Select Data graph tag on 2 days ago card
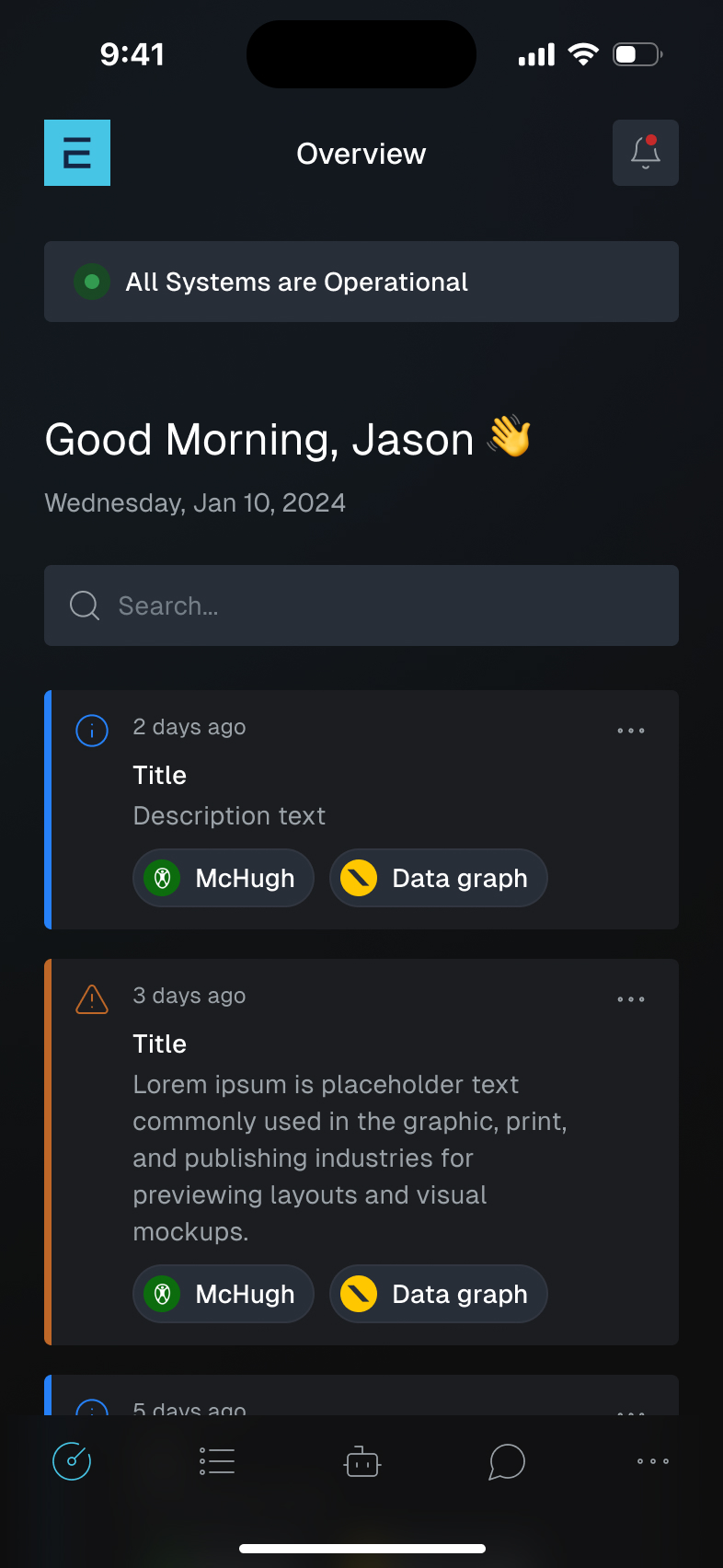The height and width of the screenshot is (1568, 723). coord(439,878)
